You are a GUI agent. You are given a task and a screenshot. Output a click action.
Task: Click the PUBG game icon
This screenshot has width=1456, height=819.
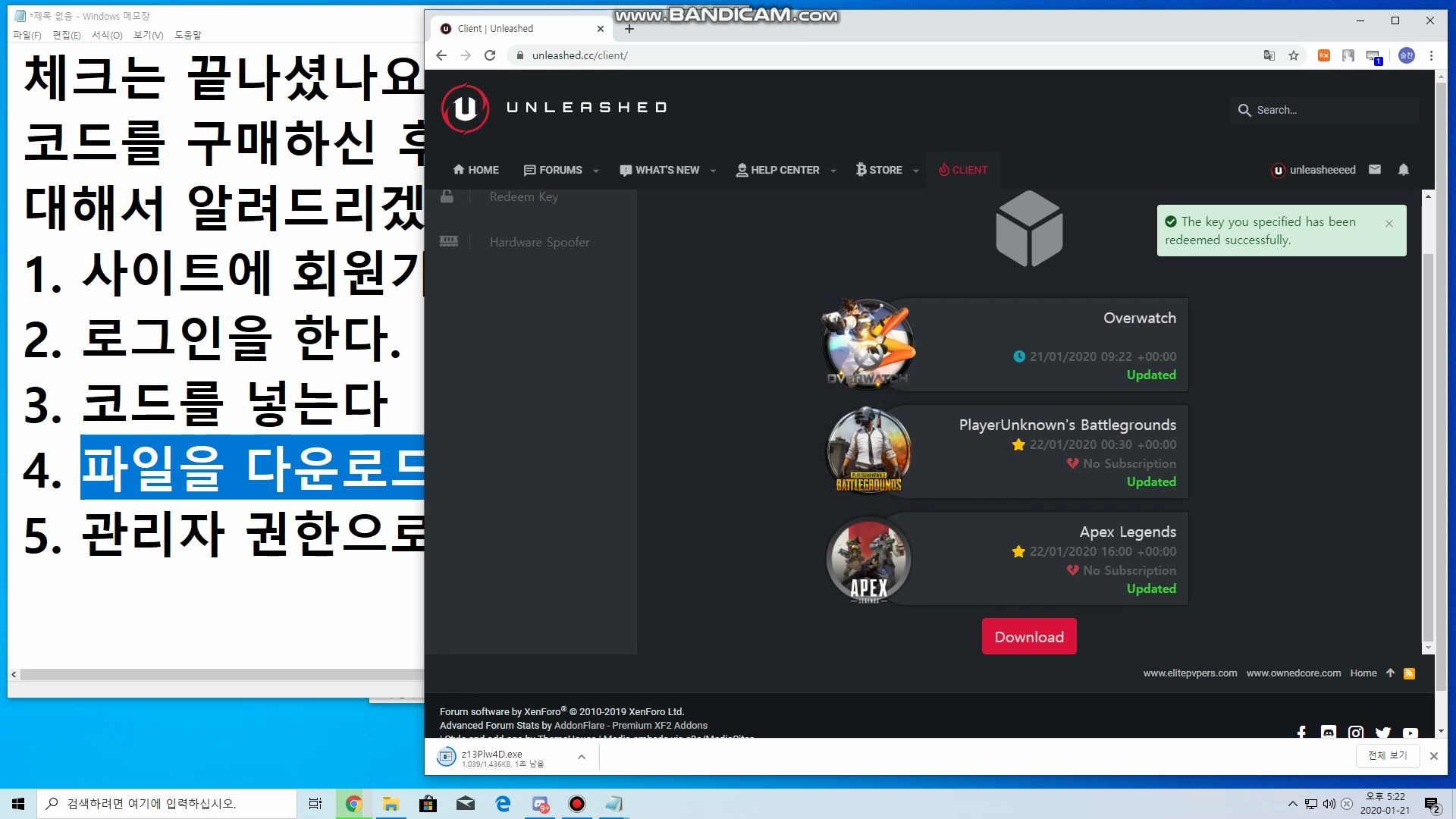(867, 452)
